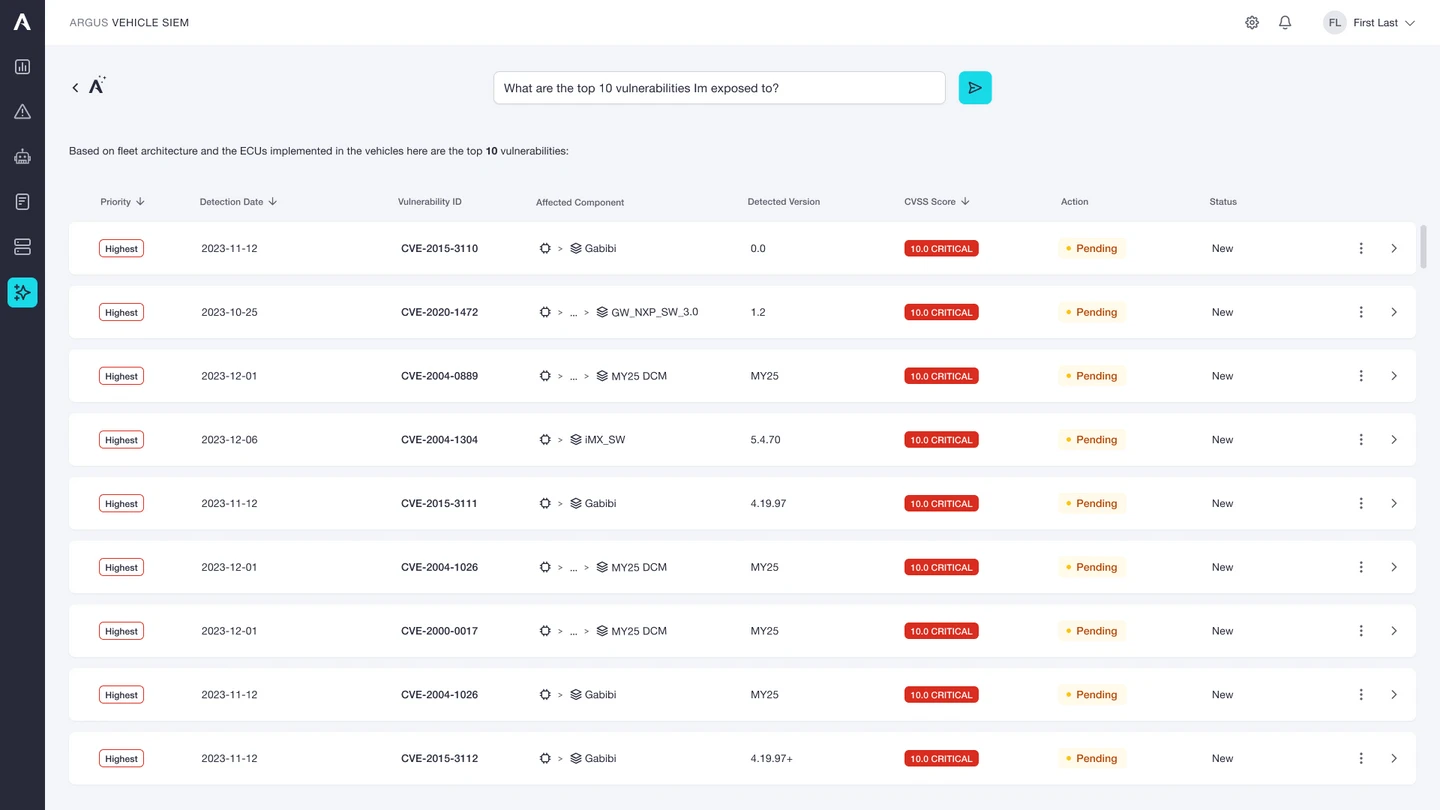The width and height of the screenshot is (1440, 810).
Task: Expand details of CVE-2000-0017 row
Action: 1394,631
